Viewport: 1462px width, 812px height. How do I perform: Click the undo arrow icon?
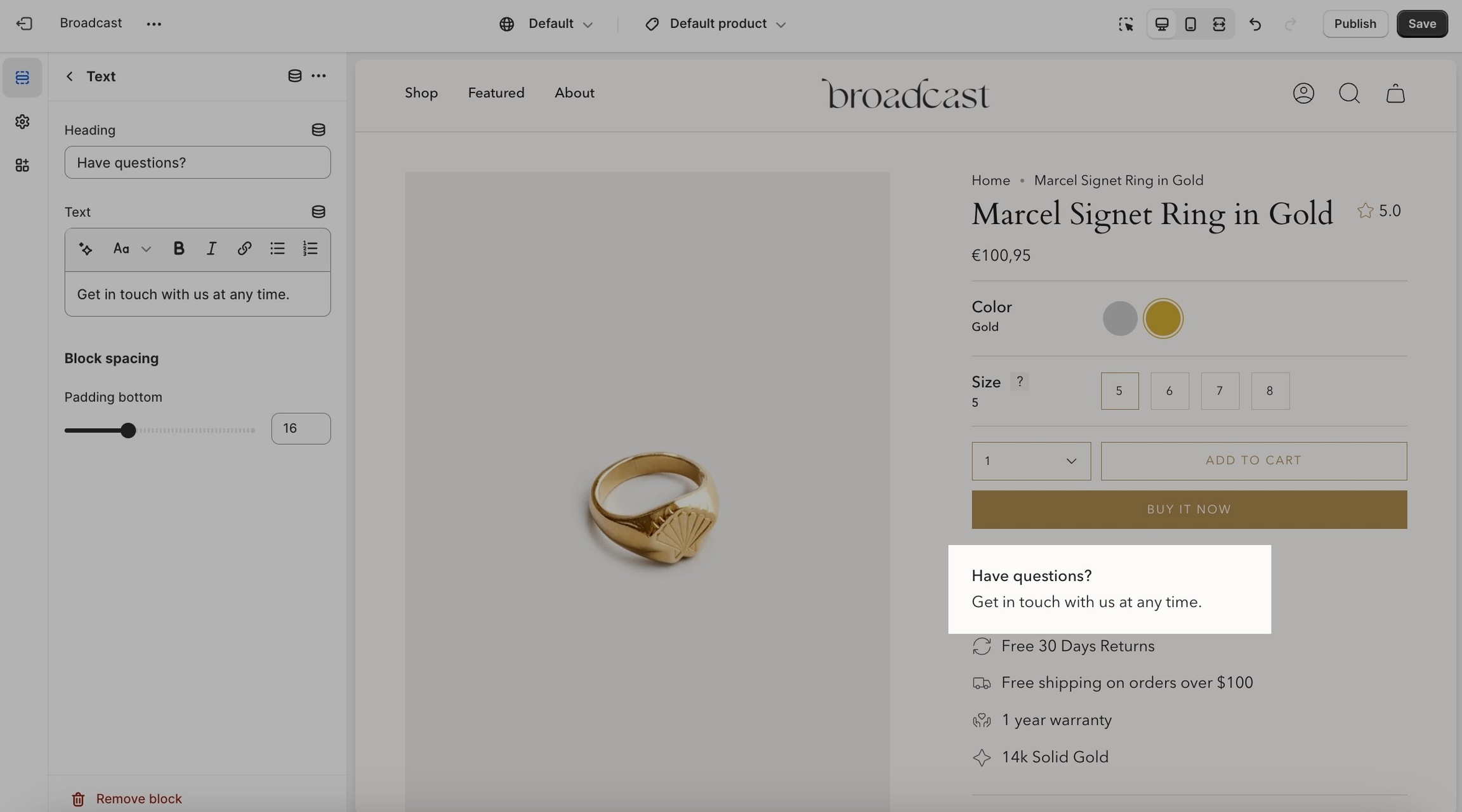point(1255,24)
